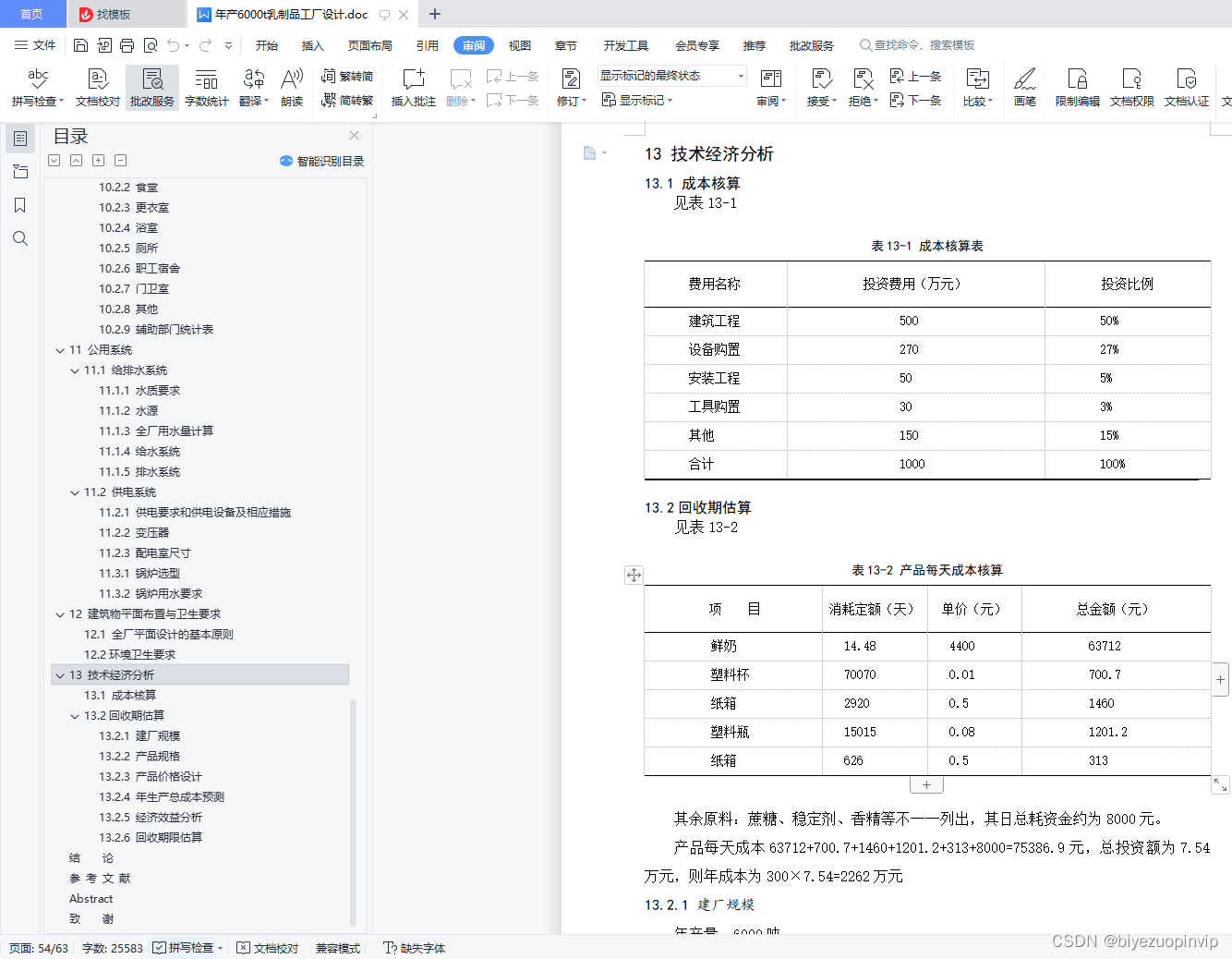1232x959 pixels.
Task: Collapse the 11.2 供电系统 node
Action: pos(75,492)
